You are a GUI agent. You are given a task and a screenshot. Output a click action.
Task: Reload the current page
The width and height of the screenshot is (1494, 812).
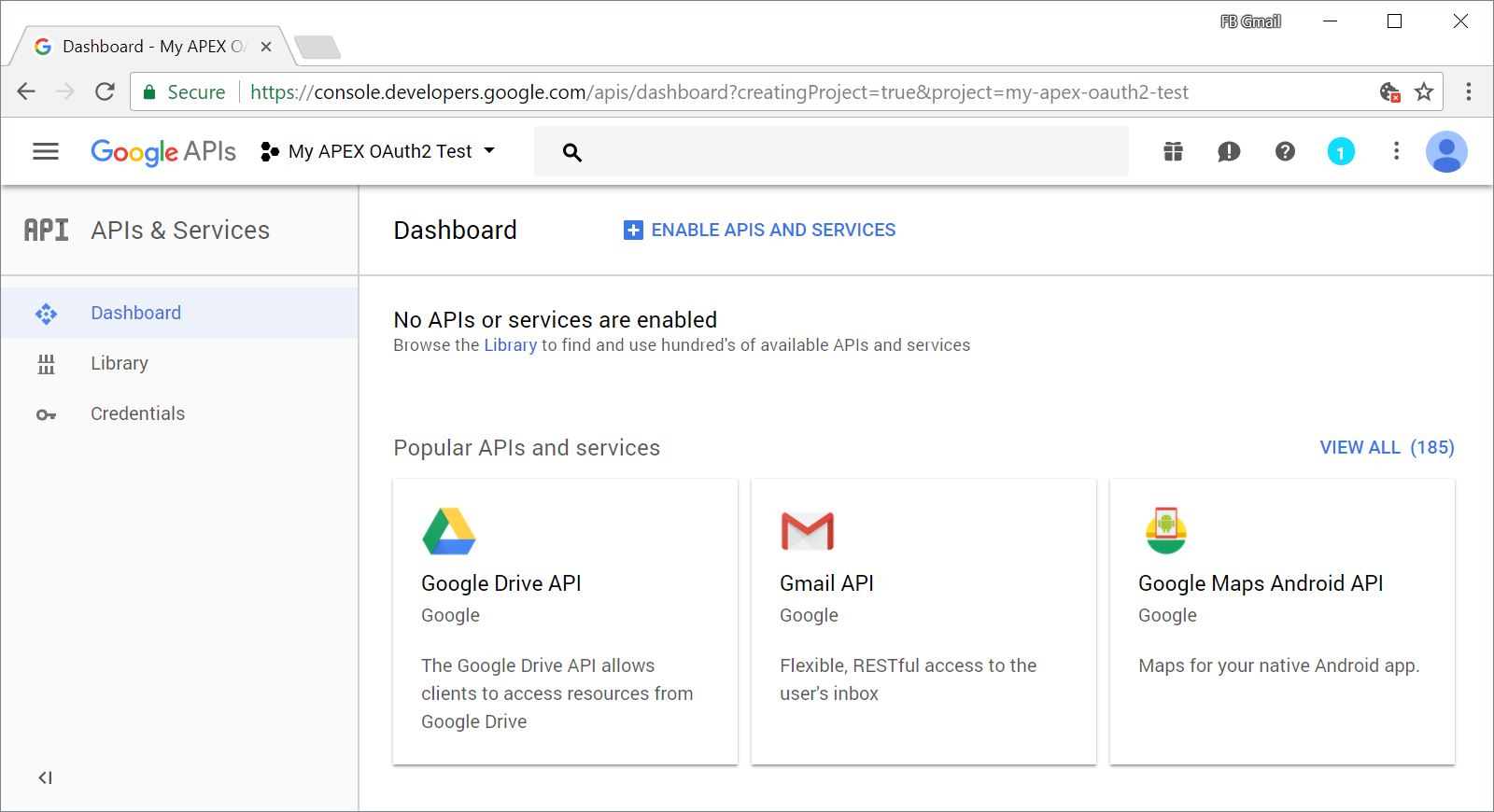tap(105, 91)
